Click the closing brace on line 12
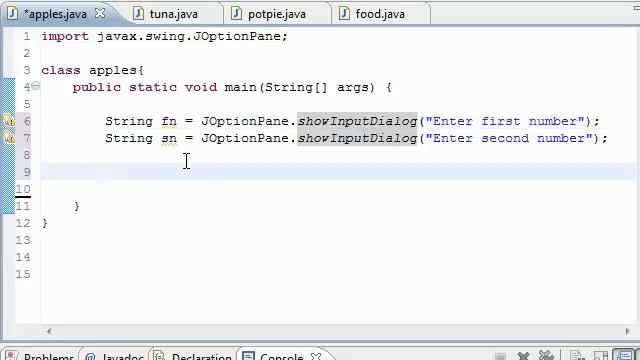This screenshot has height=360, width=640. coord(44,223)
